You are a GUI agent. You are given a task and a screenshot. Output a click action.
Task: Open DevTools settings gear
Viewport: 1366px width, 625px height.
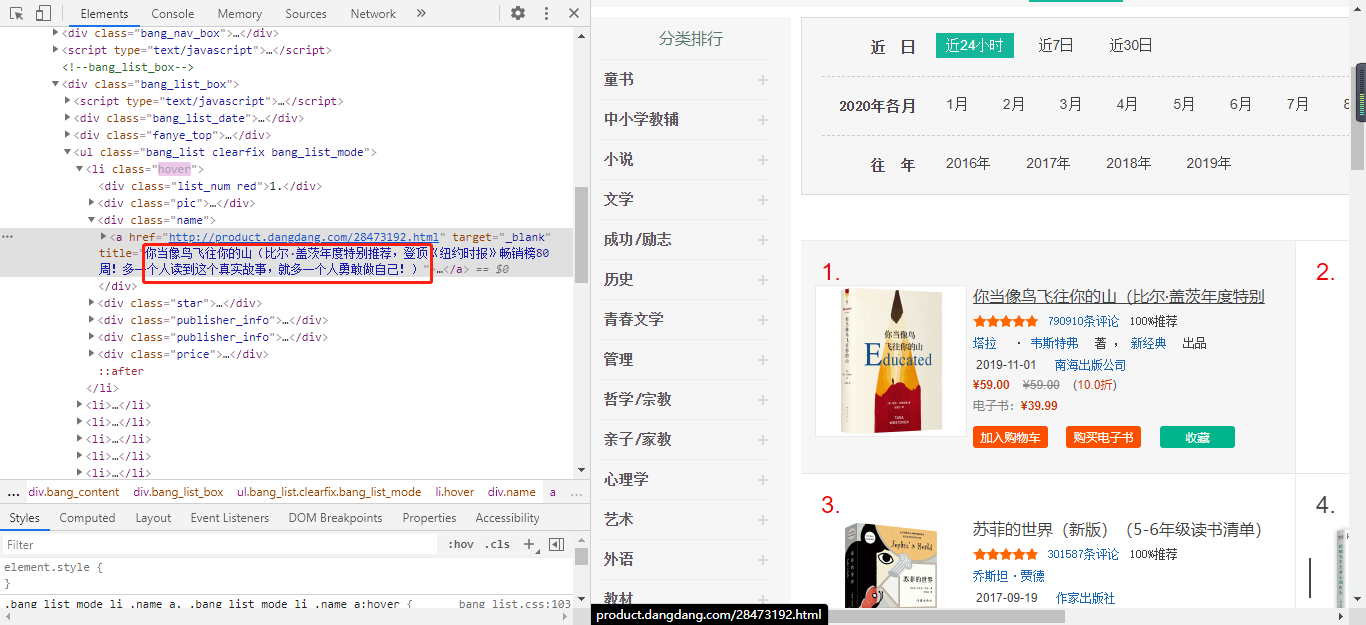click(518, 13)
